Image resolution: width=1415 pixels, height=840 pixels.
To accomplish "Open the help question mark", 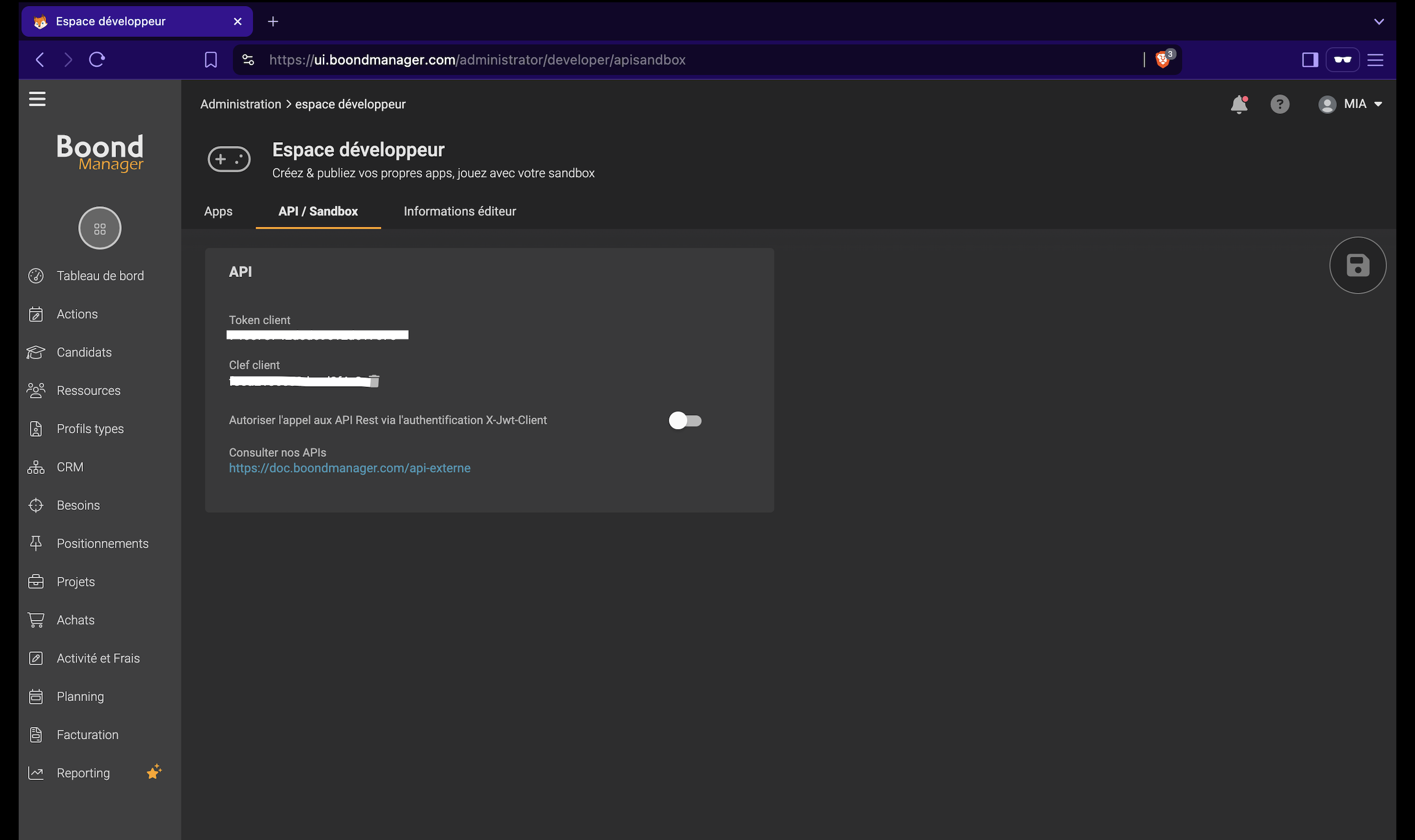I will click(1280, 104).
